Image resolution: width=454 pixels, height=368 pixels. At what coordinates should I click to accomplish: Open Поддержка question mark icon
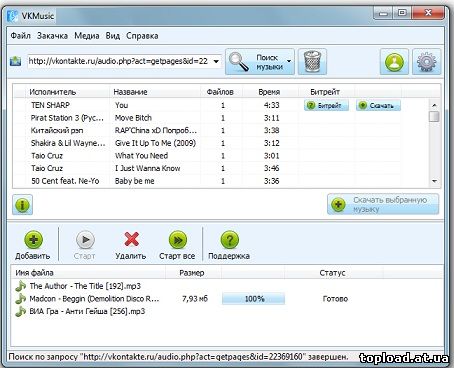pyautogui.click(x=230, y=239)
